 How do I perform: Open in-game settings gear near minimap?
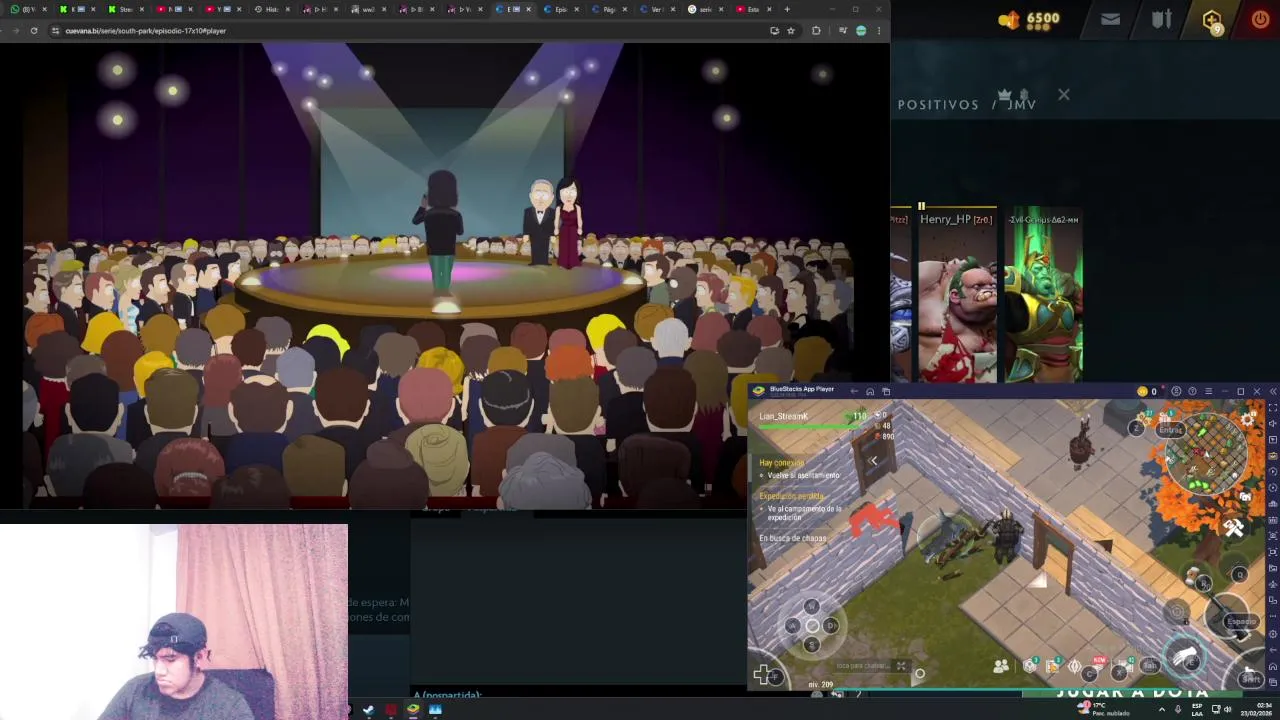pos(1247,421)
